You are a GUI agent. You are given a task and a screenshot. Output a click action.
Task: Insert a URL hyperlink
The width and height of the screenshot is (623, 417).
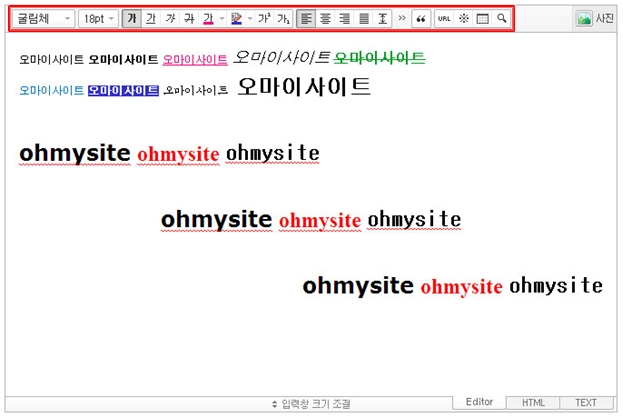(444, 19)
